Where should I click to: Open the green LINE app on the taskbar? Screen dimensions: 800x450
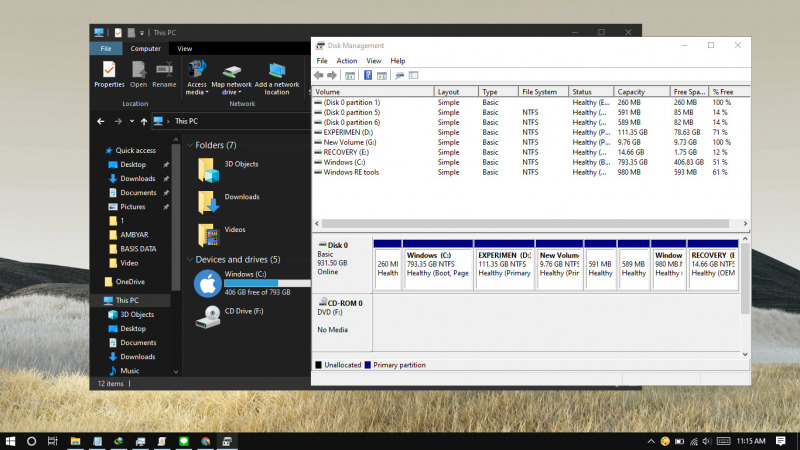(184, 441)
